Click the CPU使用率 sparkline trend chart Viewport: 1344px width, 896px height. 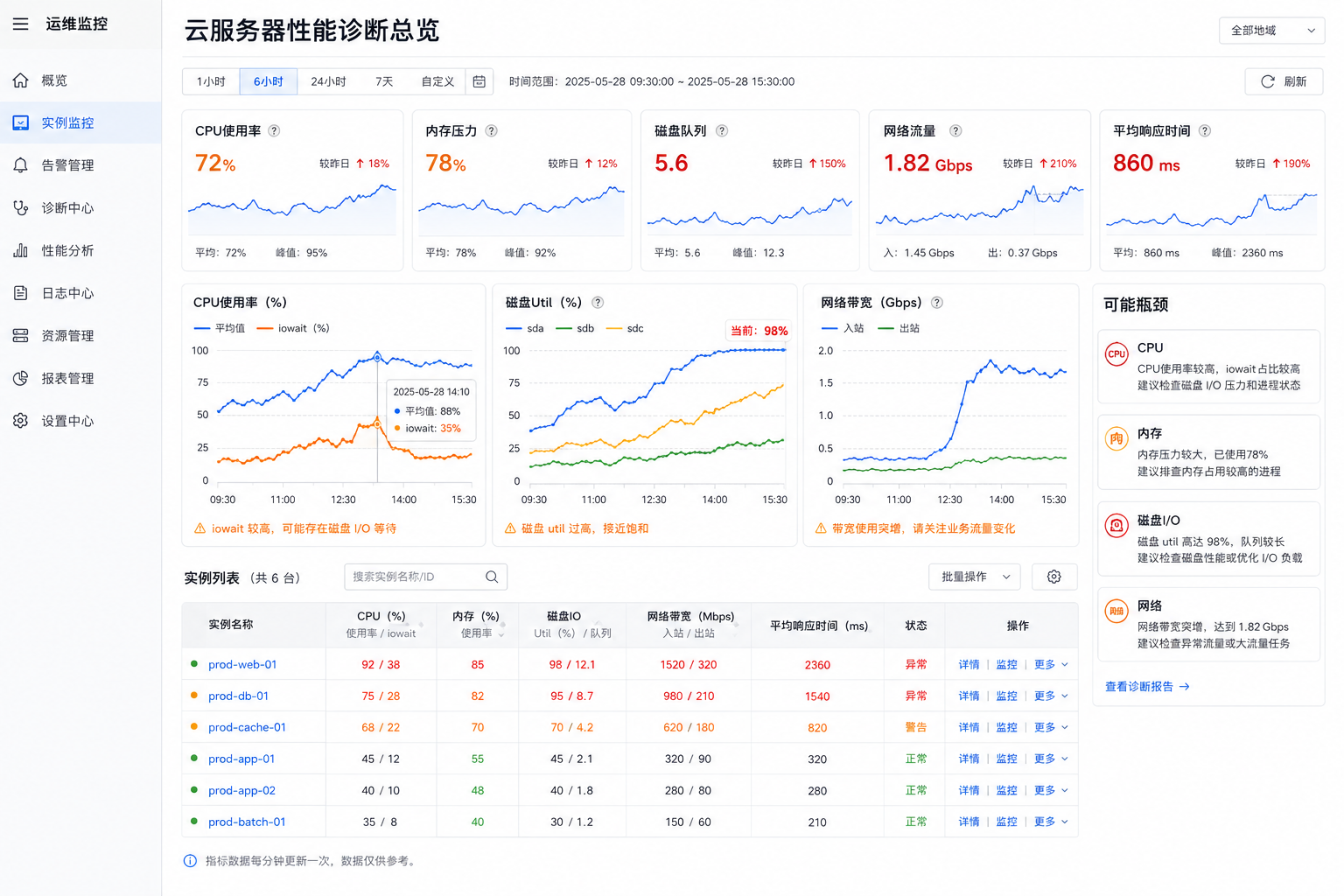click(x=292, y=209)
